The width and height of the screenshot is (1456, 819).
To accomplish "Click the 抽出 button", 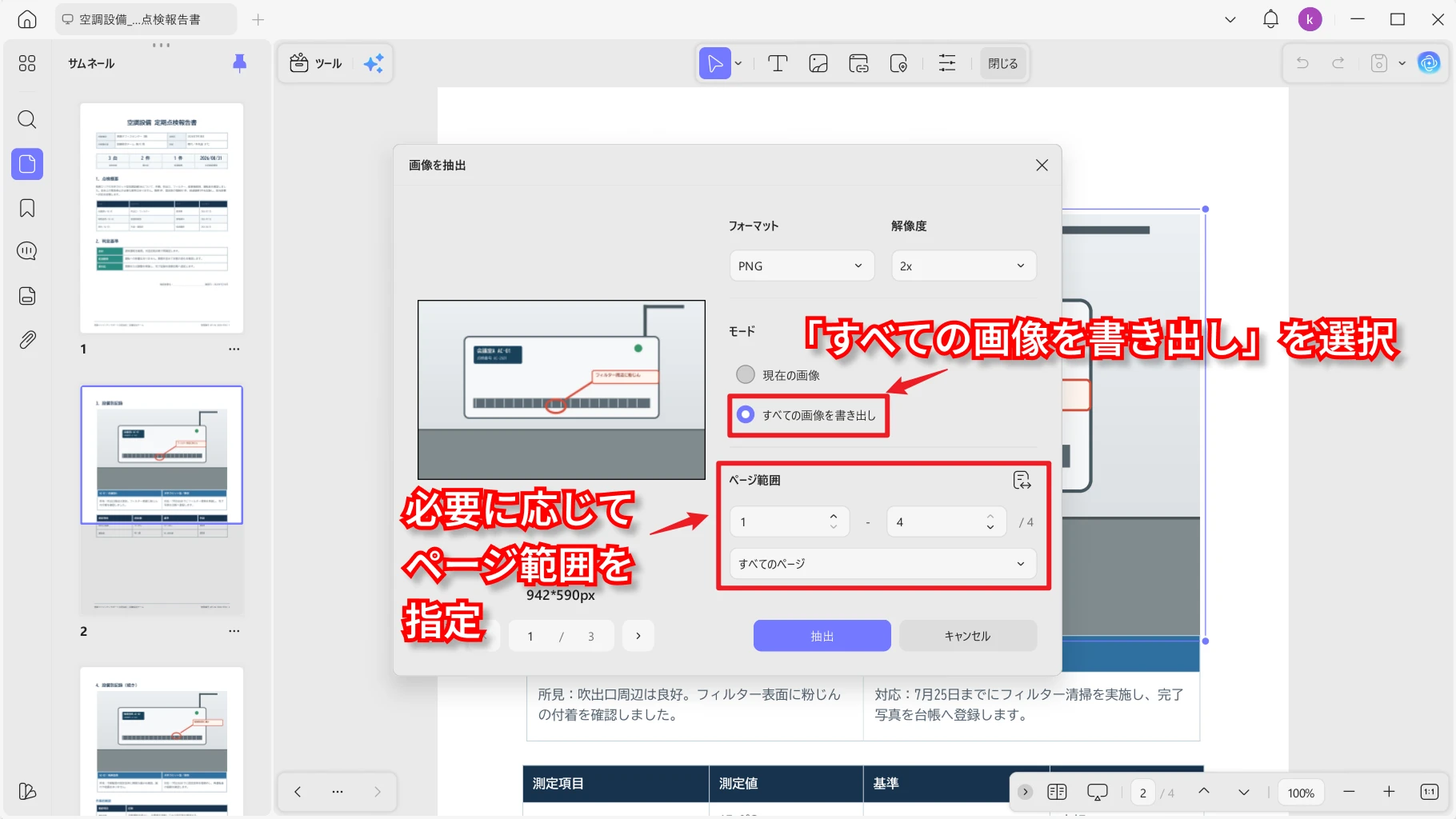I will (822, 636).
